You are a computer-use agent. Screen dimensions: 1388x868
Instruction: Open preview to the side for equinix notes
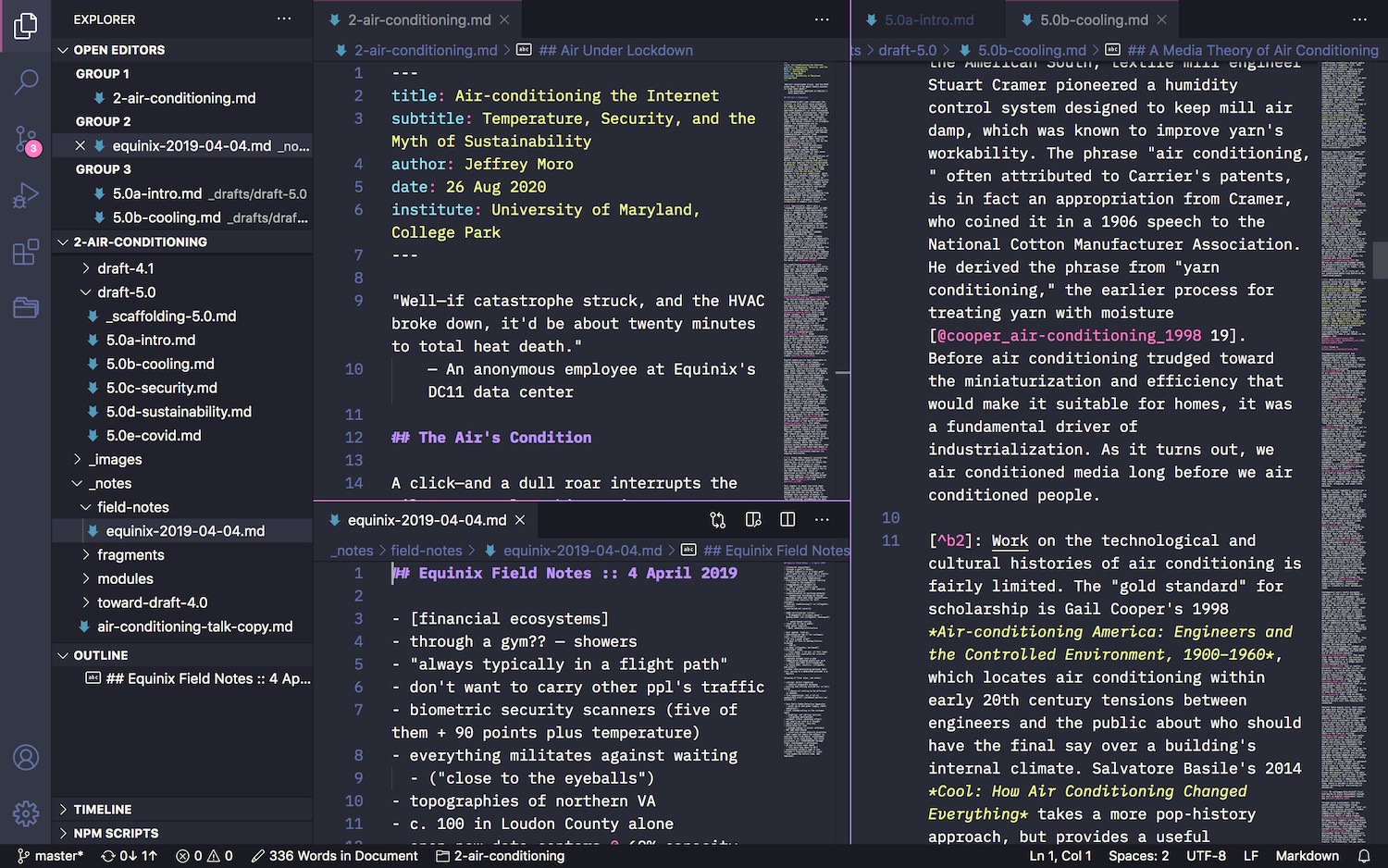click(x=753, y=520)
